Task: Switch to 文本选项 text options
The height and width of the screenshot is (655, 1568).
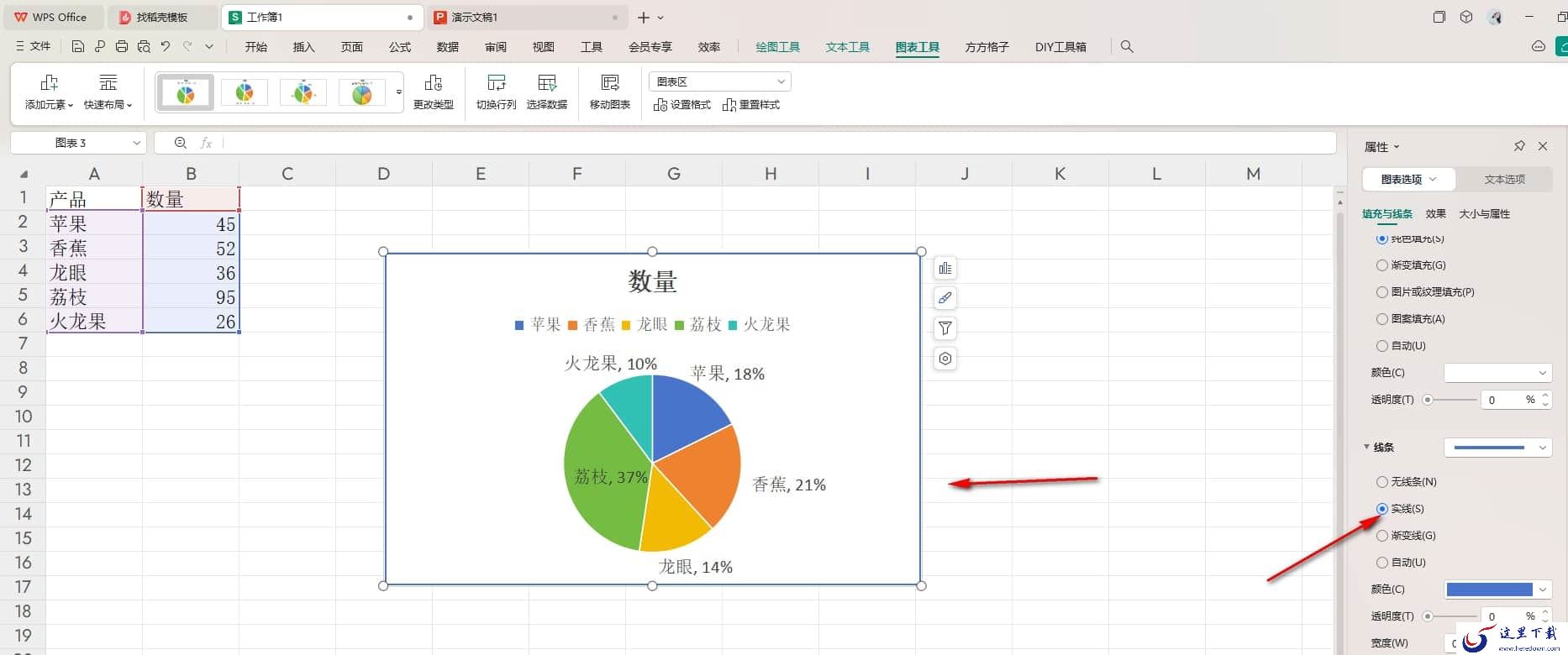Action: 1504,179
